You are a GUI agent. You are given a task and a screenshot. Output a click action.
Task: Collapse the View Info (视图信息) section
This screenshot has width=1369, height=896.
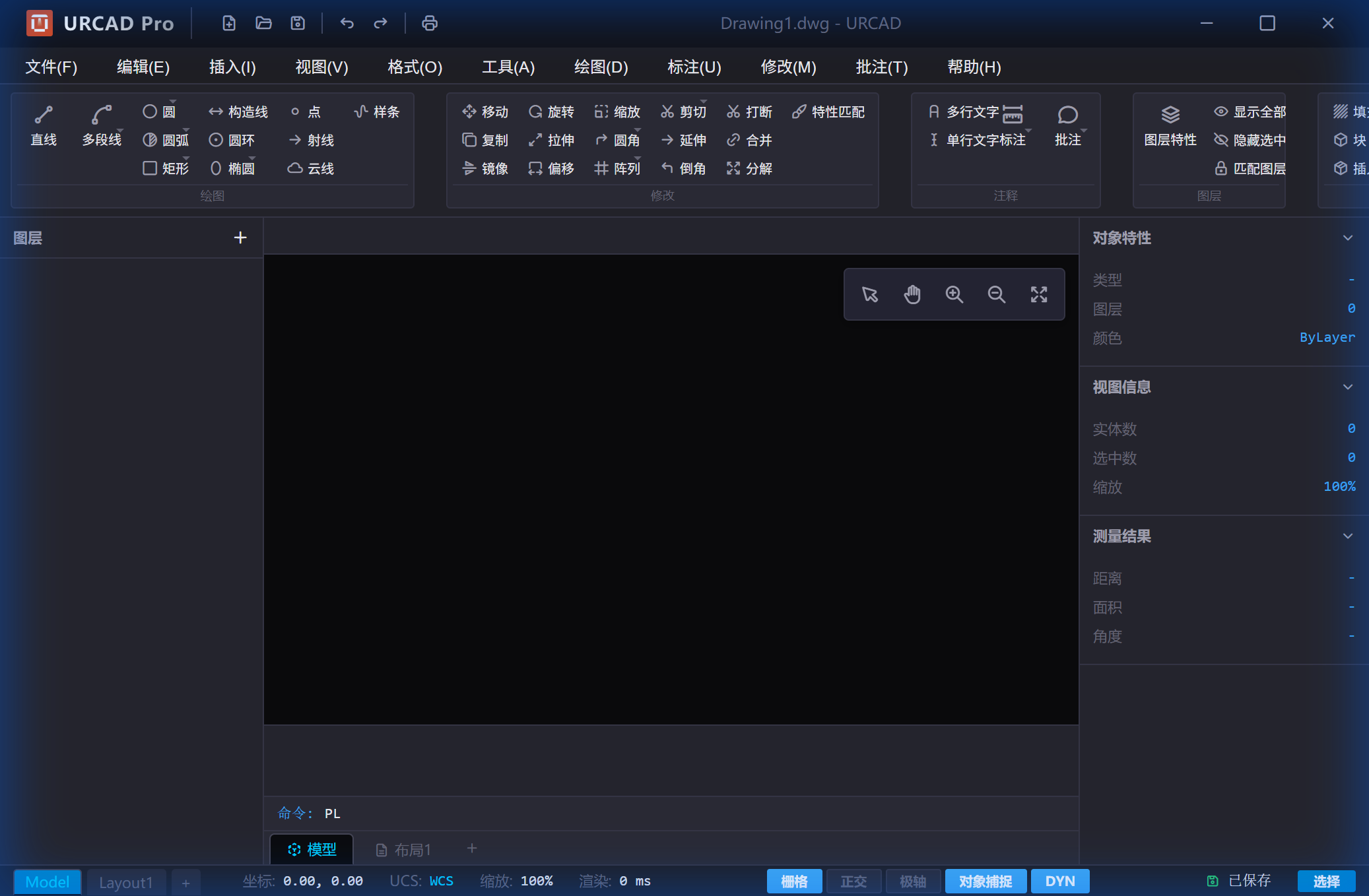1348,387
